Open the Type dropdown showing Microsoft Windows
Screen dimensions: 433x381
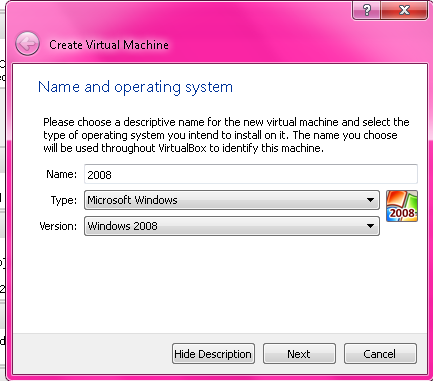click(x=232, y=200)
